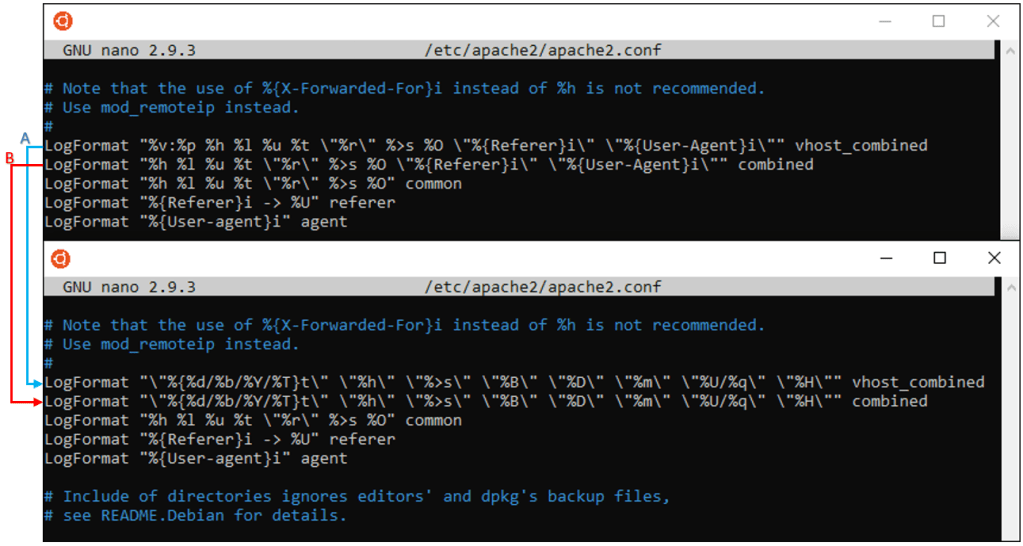Close the top terminal window
Screen dimensions: 1023x546
click(993, 21)
